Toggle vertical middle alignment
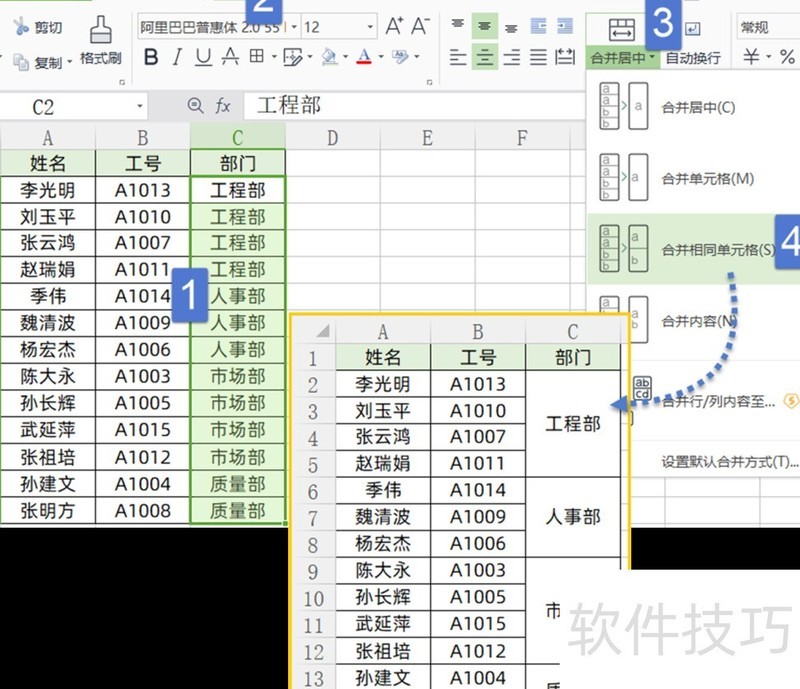The height and width of the screenshot is (689, 800). 484,26
